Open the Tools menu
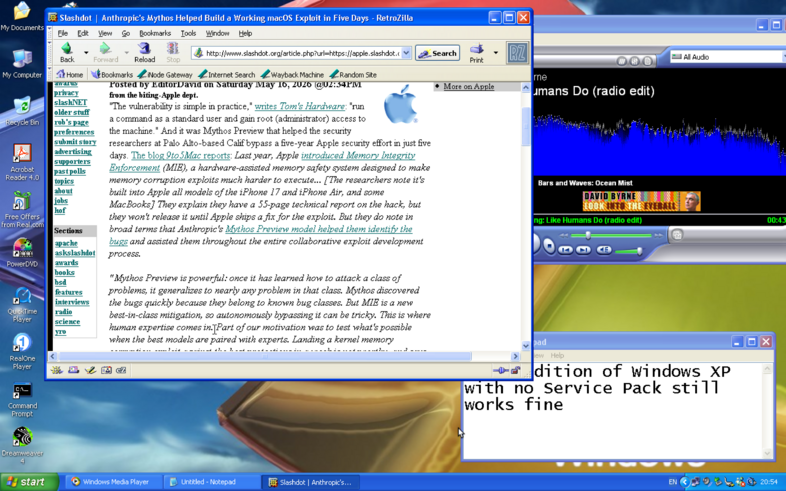 point(188,33)
